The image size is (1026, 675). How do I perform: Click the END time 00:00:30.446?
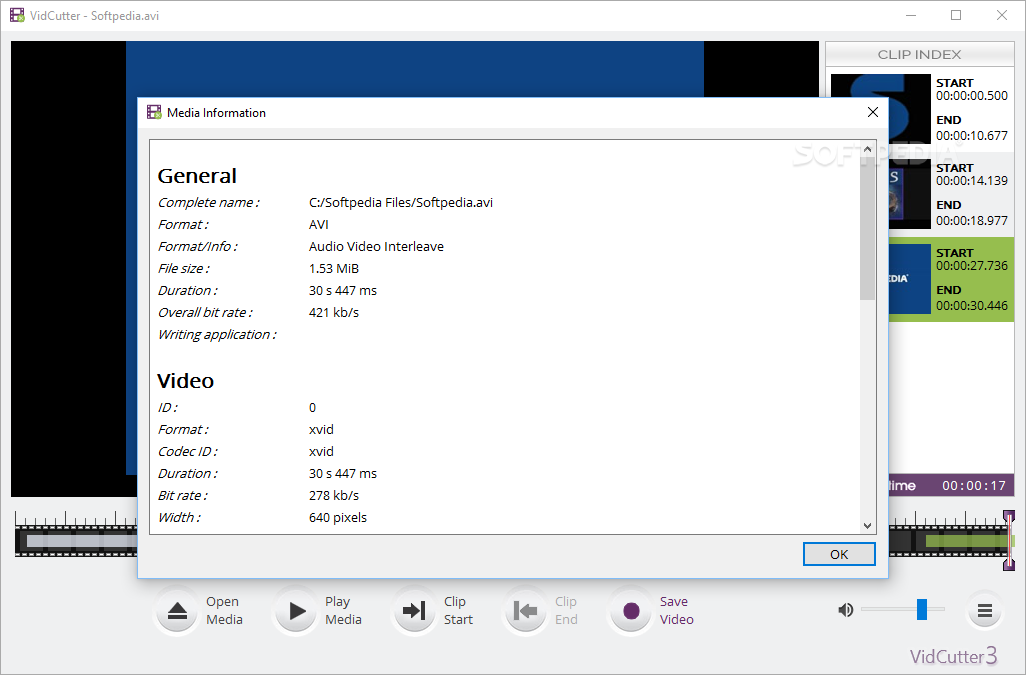972,305
